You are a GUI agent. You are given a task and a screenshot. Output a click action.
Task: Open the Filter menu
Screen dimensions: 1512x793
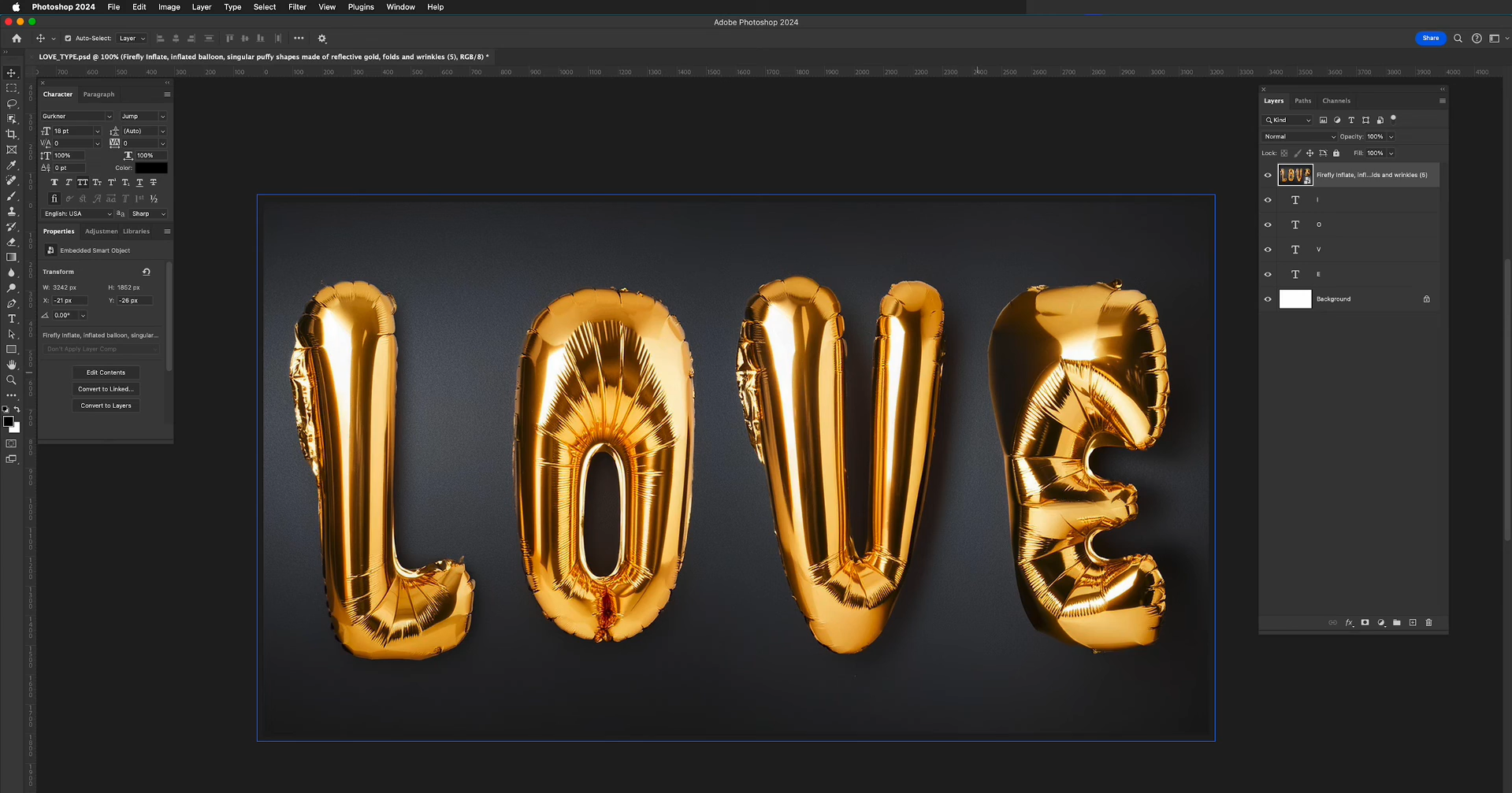297,7
